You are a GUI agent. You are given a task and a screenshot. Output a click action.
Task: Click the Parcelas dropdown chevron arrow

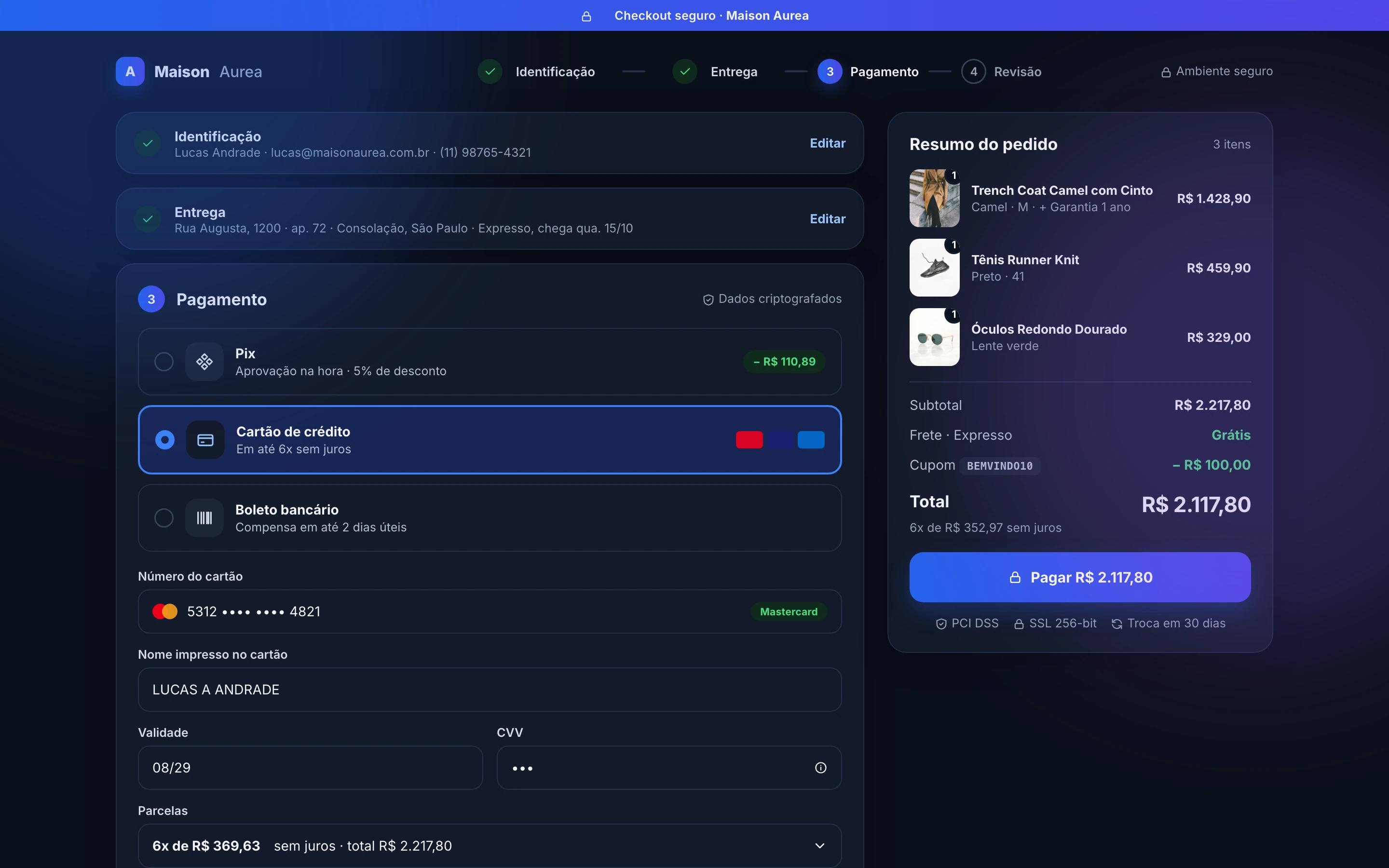pyautogui.click(x=819, y=846)
